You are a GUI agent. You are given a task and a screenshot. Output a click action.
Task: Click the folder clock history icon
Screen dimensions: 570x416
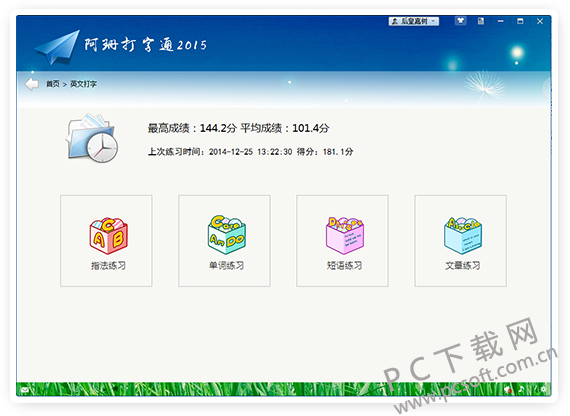92,137
